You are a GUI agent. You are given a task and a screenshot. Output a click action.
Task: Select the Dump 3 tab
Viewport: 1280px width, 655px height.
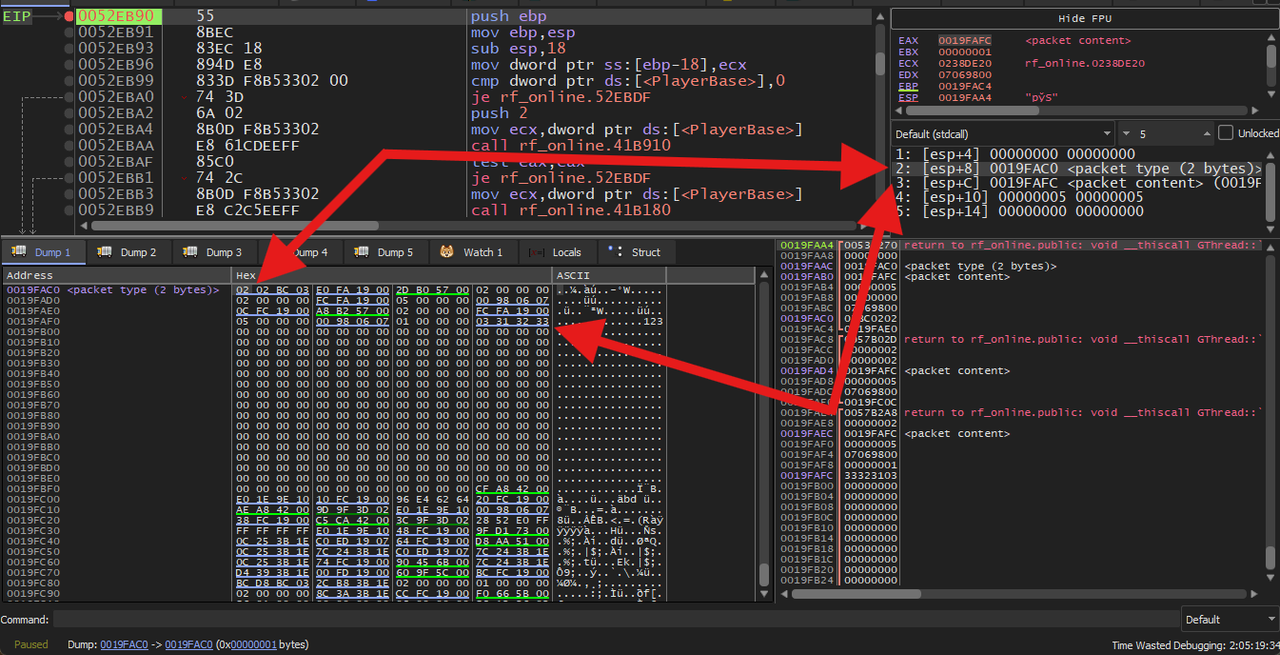click(214, 252)
